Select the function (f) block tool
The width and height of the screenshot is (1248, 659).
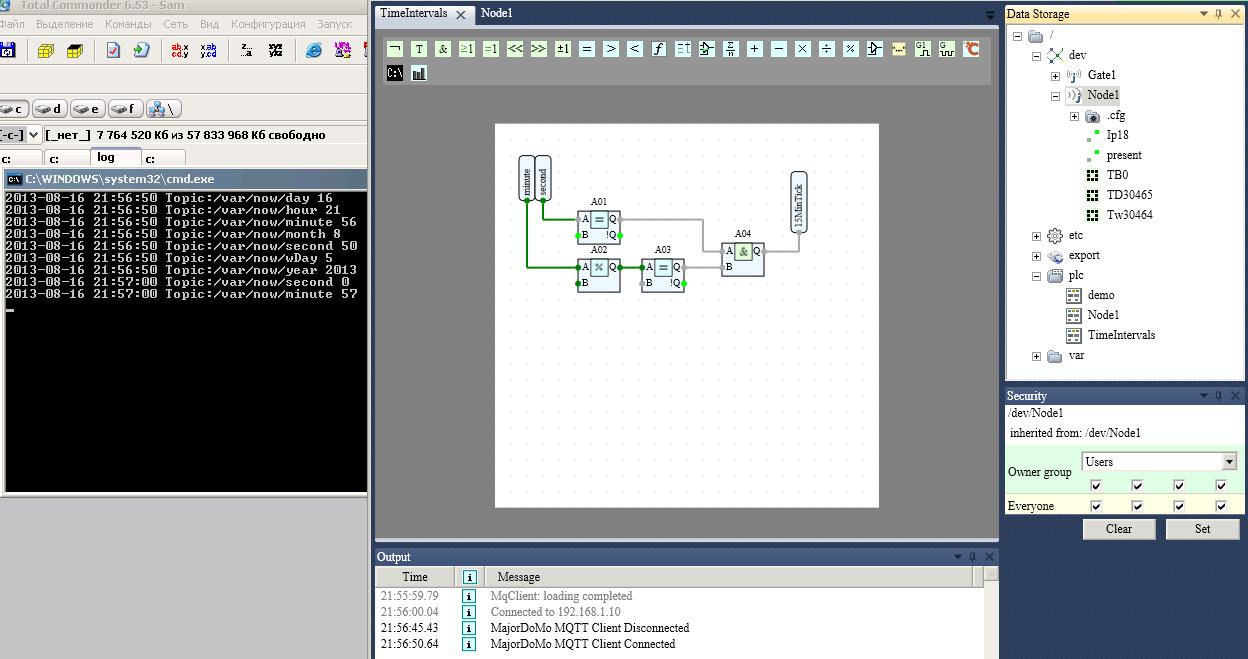click(659, 49)
